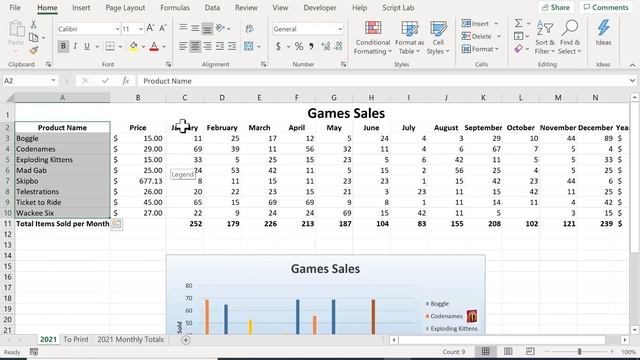
Task: Add a new sheet with plus button
Action: tap(186, 340)
